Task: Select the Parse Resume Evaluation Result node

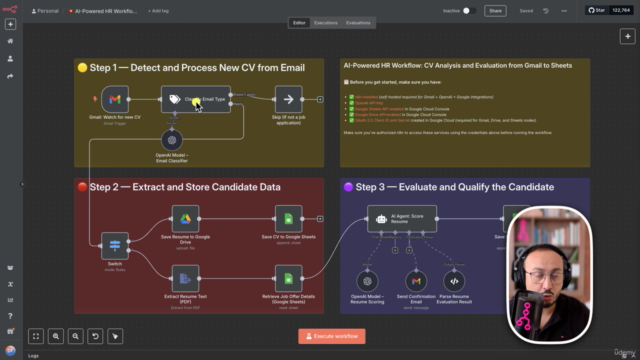Action: pyautogui.click(x=454, y=281)
